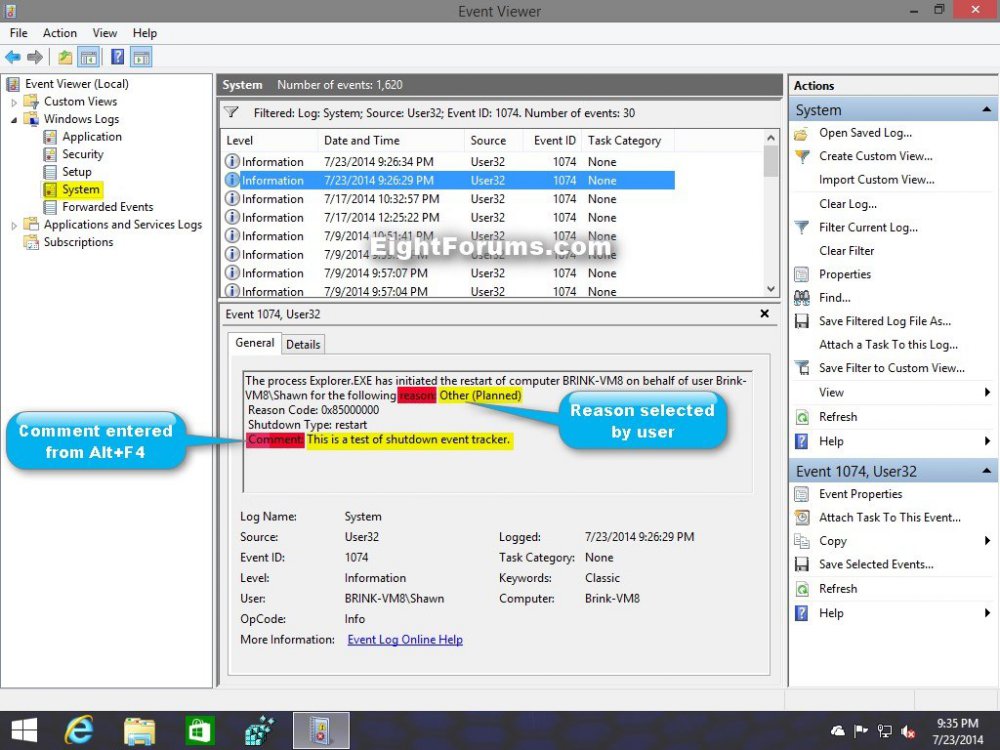Click the volume speaker tray icon
Screen dimensions: 1000x750
click(908, 731)
